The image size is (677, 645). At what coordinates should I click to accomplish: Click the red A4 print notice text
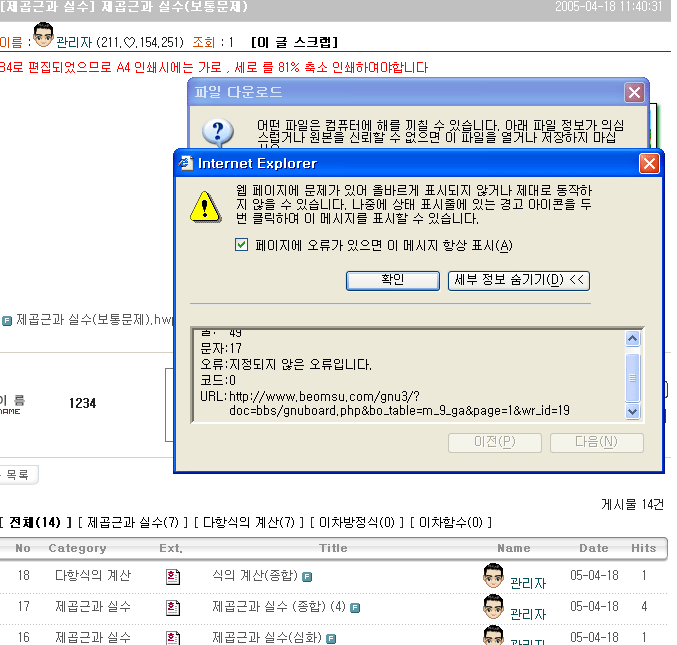(214, 67)
